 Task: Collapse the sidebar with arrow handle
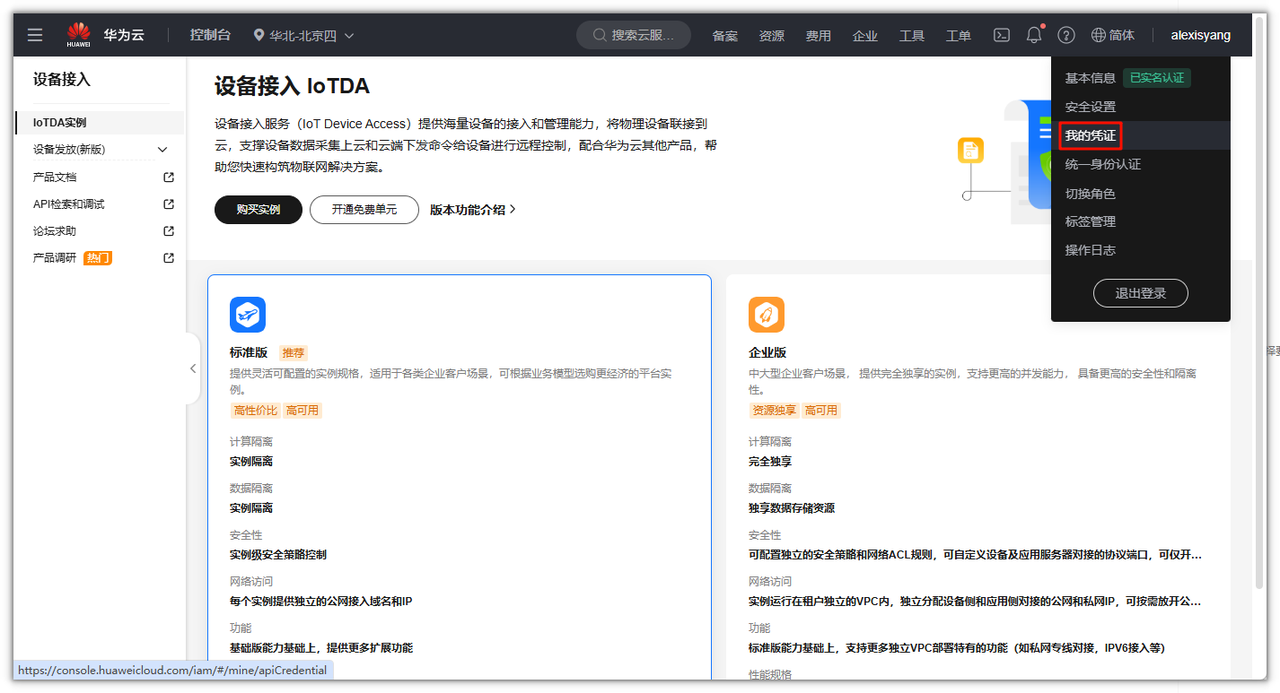pyautogui.click(x=193, y=368)
